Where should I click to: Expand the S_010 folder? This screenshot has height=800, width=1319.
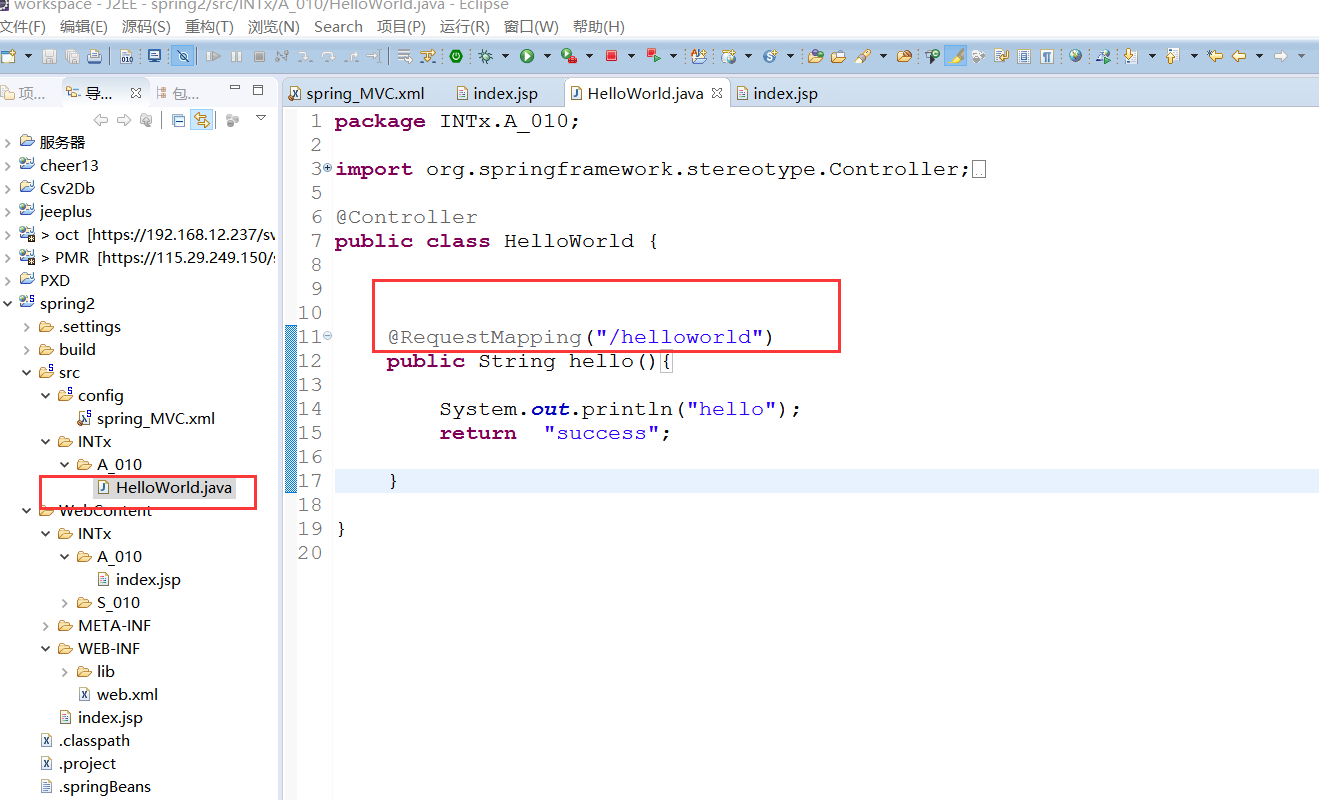(x=65, y=602)
